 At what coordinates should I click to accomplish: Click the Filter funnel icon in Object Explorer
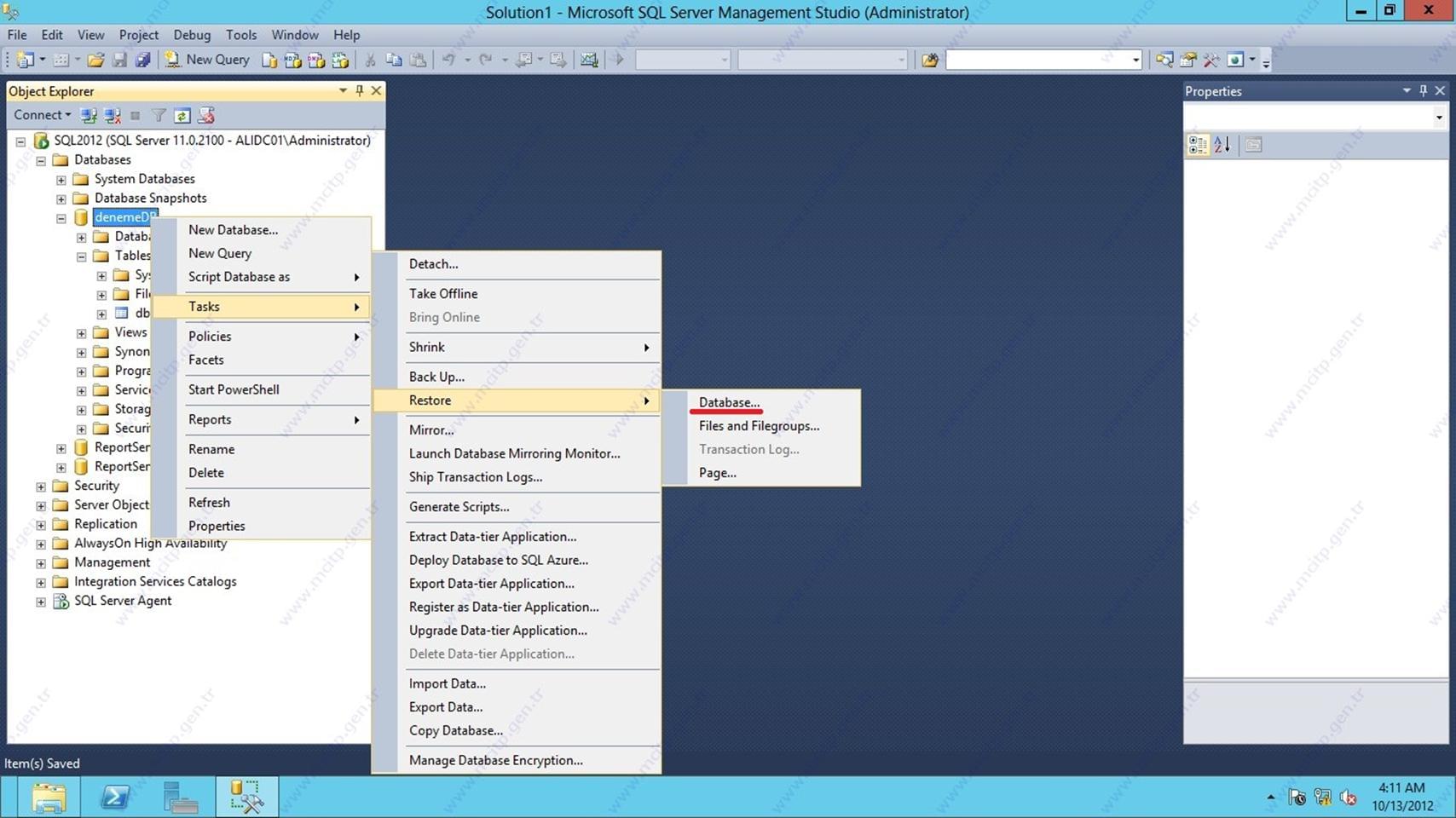click(159, 115)
